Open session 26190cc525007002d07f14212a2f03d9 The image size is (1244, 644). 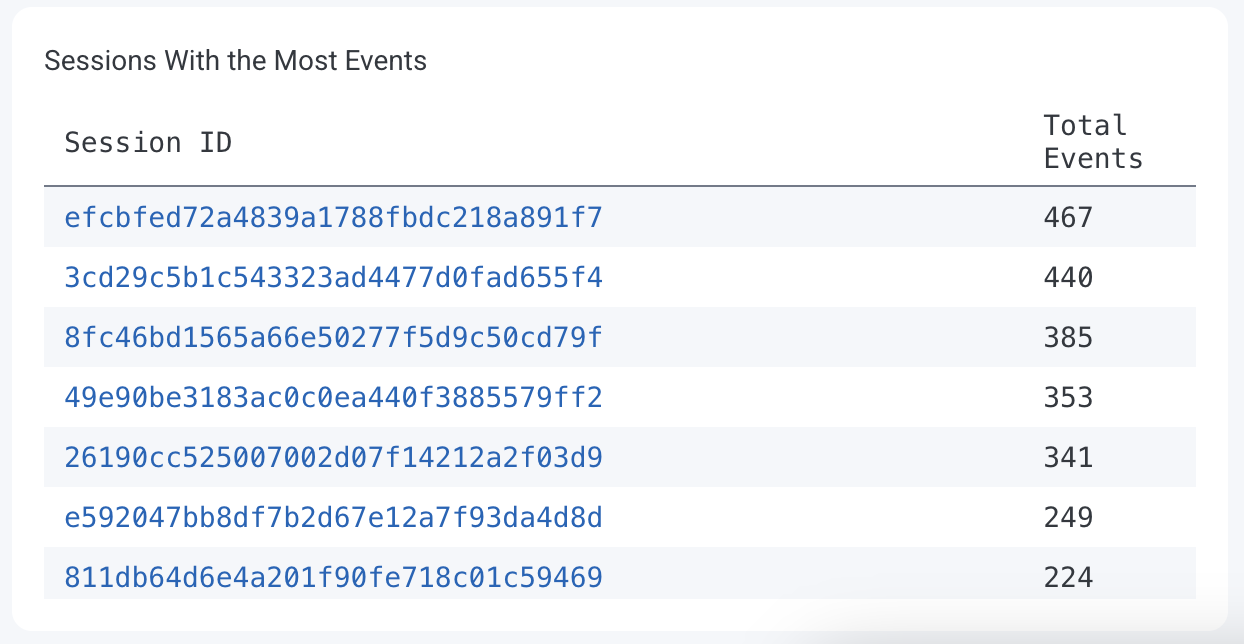[x=333, y=457]
